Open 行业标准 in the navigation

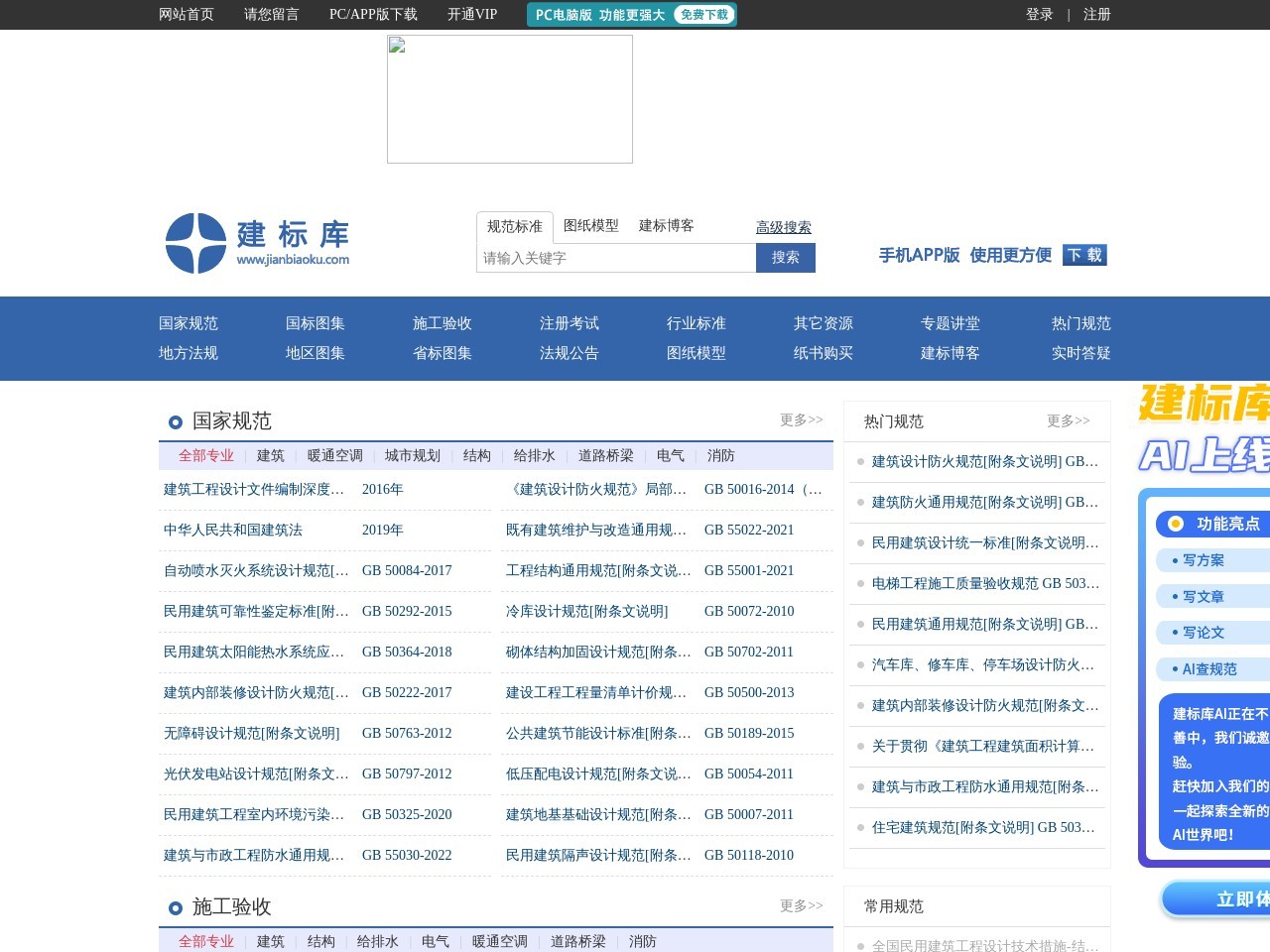pyautogui.click(x=697, y=323)
